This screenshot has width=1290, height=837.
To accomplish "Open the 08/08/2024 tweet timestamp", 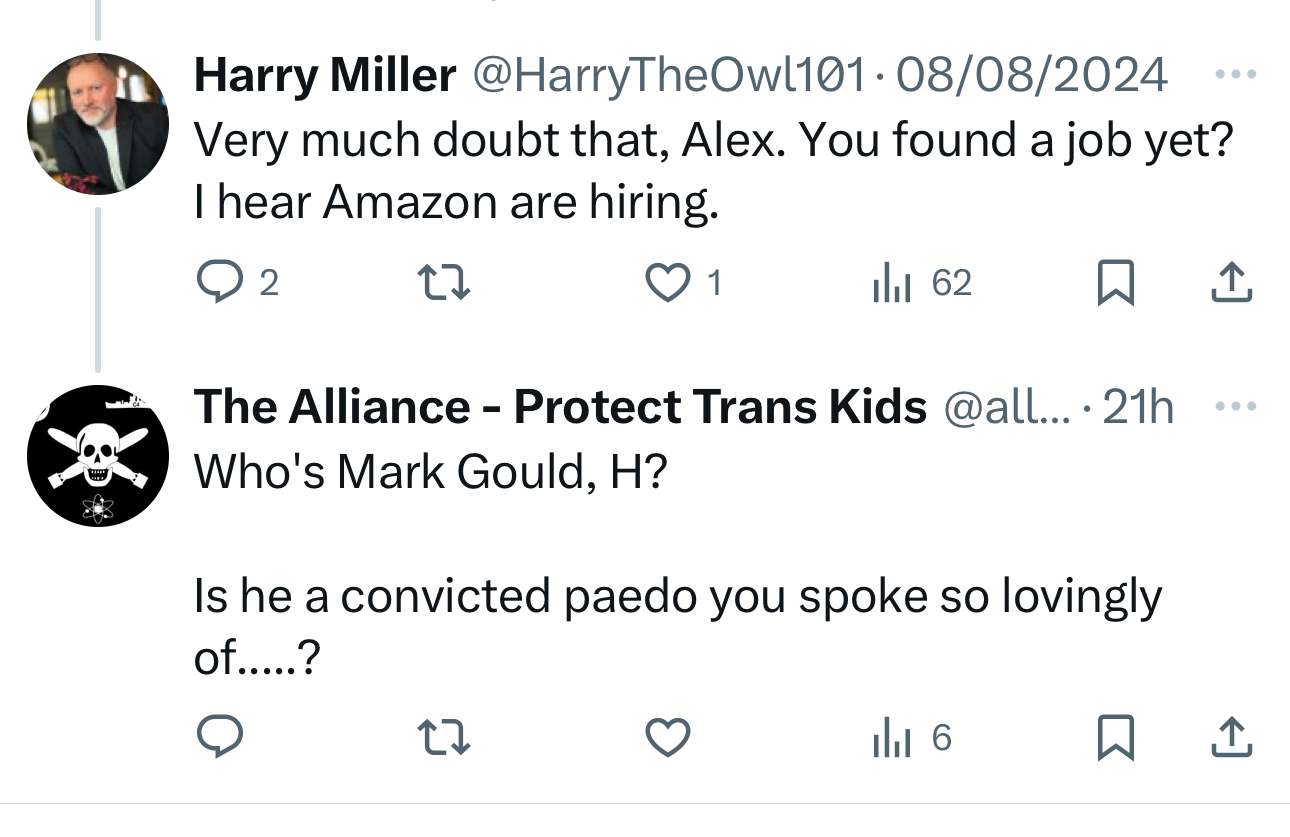I will click(1032, 75).
